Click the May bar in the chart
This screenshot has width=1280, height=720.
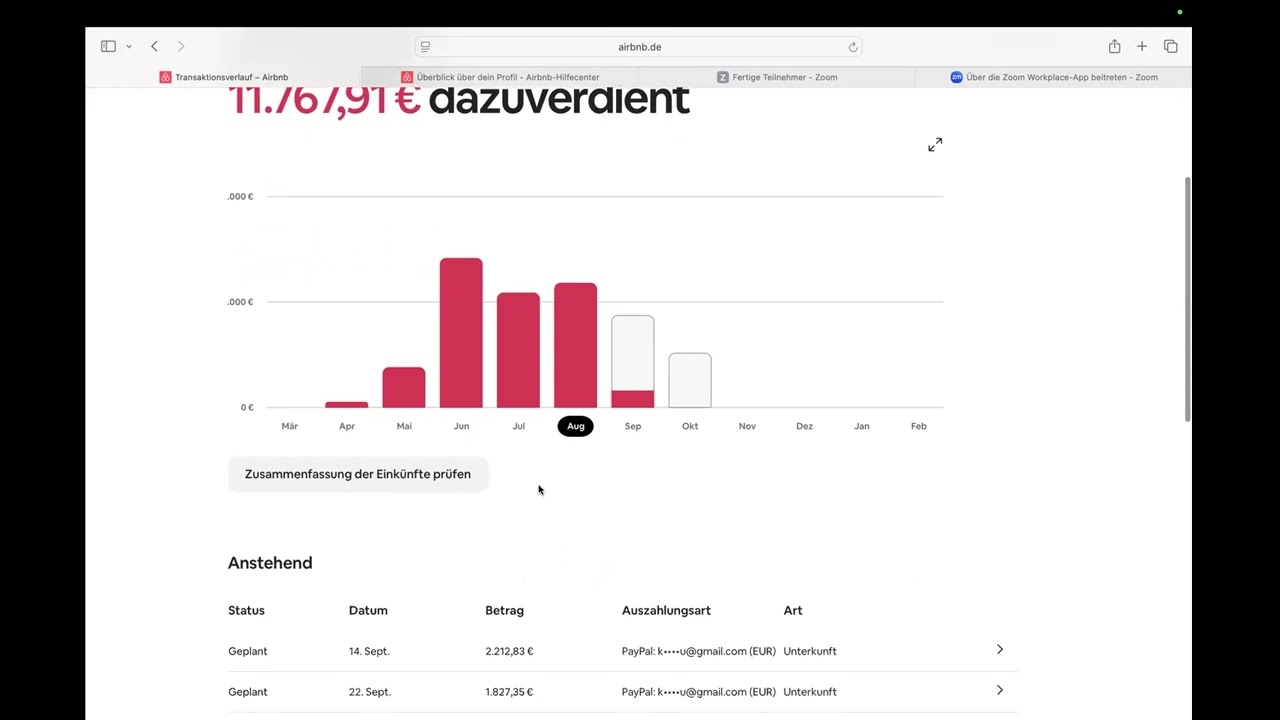coord(404,388)
